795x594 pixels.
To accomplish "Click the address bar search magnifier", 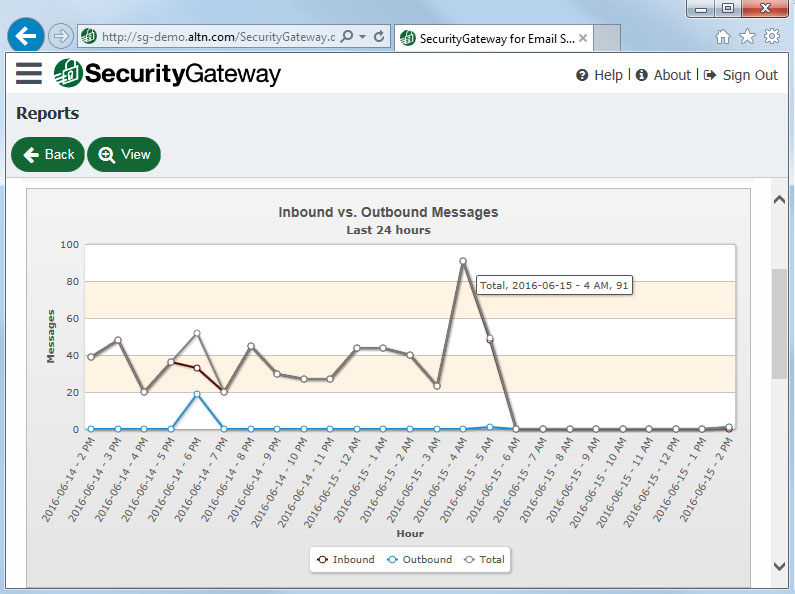I will tap(347, 36).
